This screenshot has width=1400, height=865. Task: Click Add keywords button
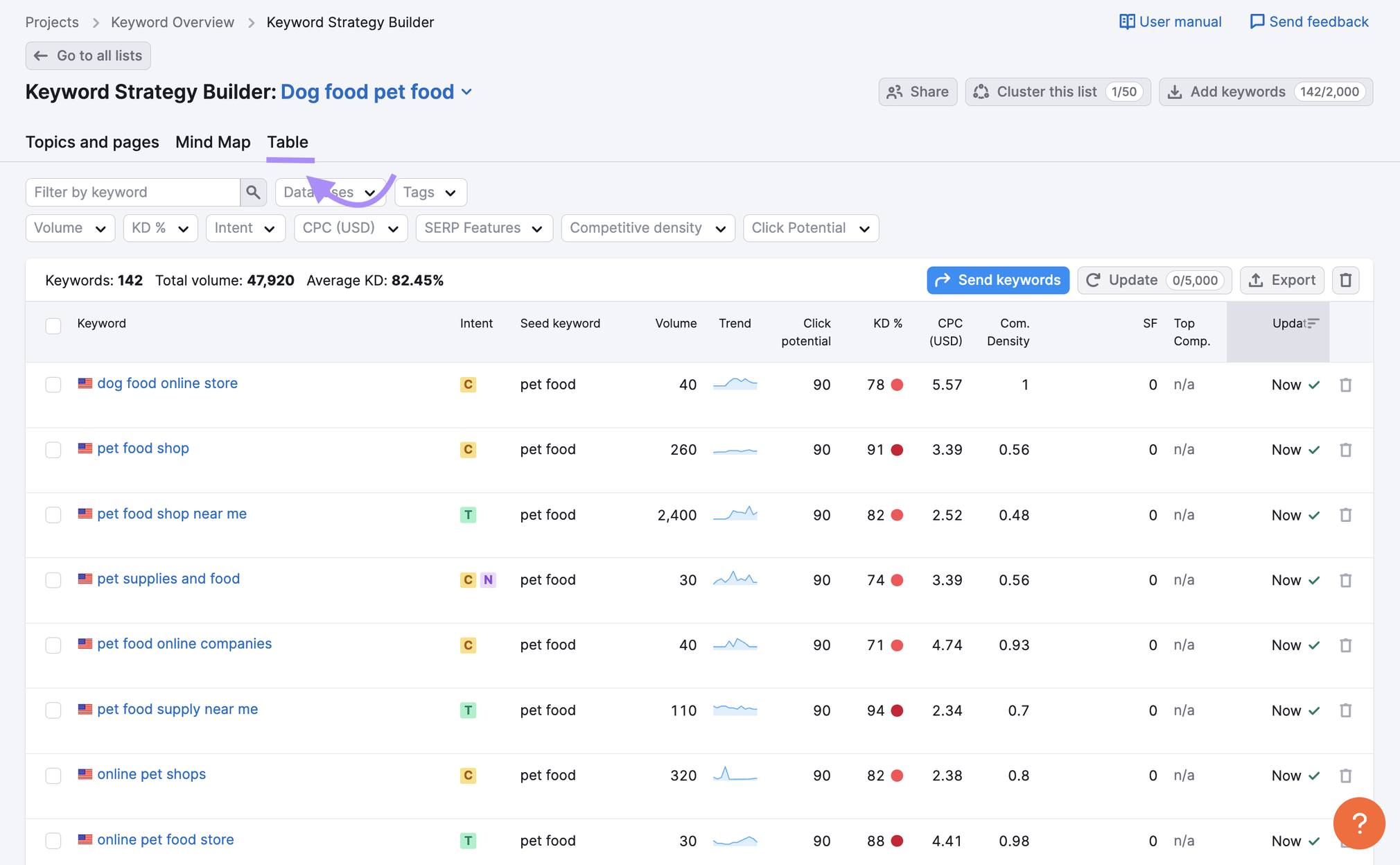tap(1266, 91)
